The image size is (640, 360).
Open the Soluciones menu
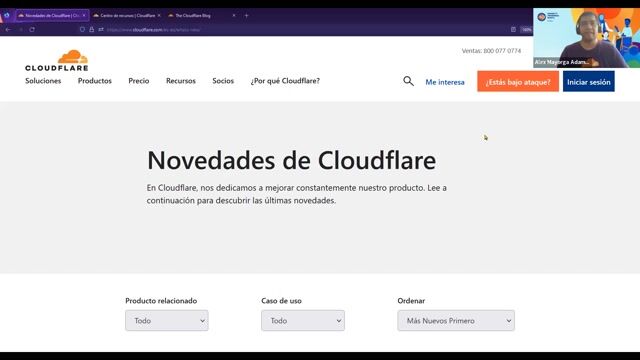pyautogui.click(x=43, y=81)
